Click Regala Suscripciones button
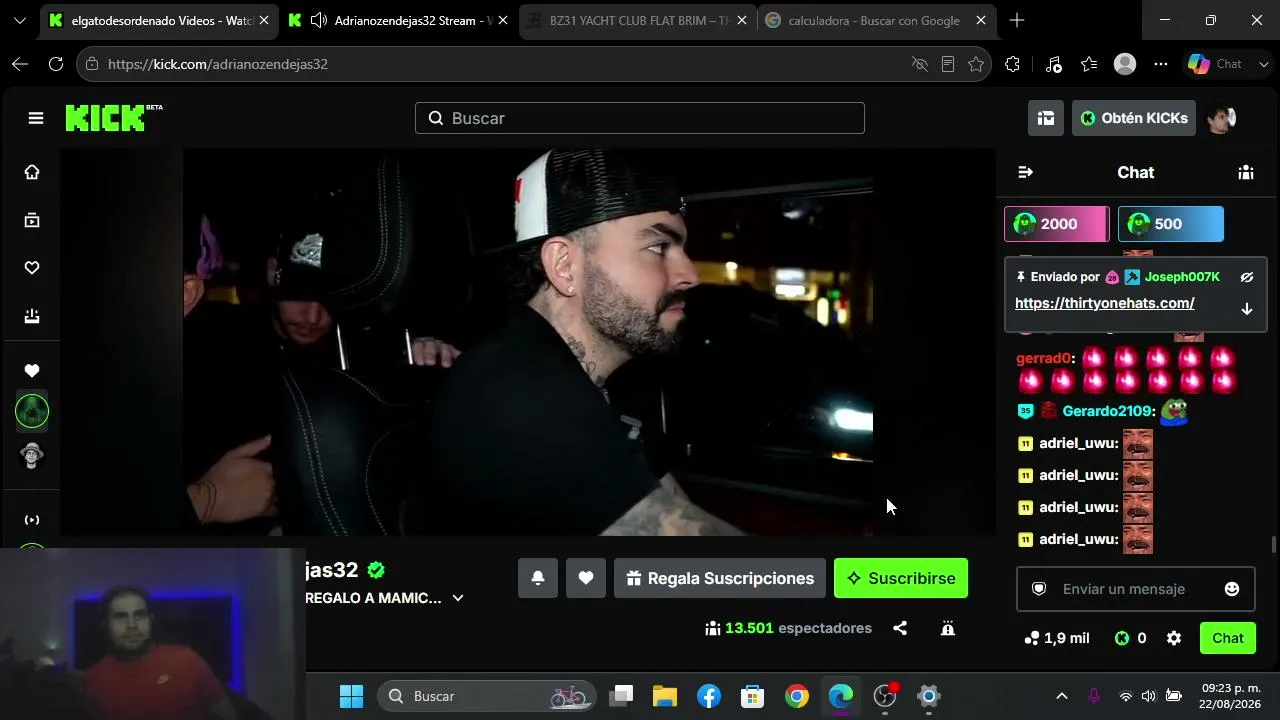The height and width of the screenshot is (720, 1280). pos(720,578)
